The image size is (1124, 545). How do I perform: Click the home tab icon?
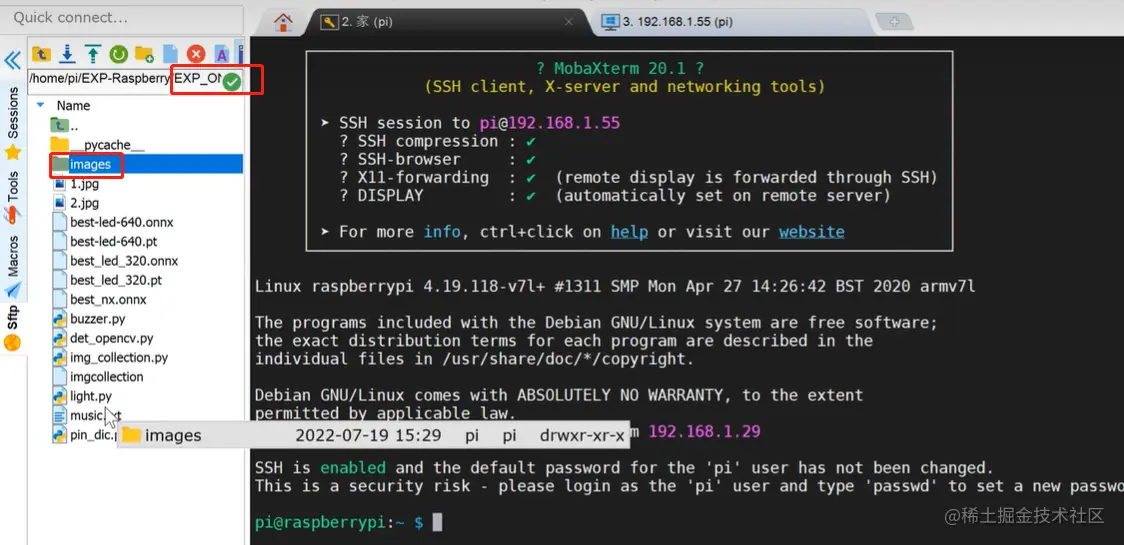284,22
